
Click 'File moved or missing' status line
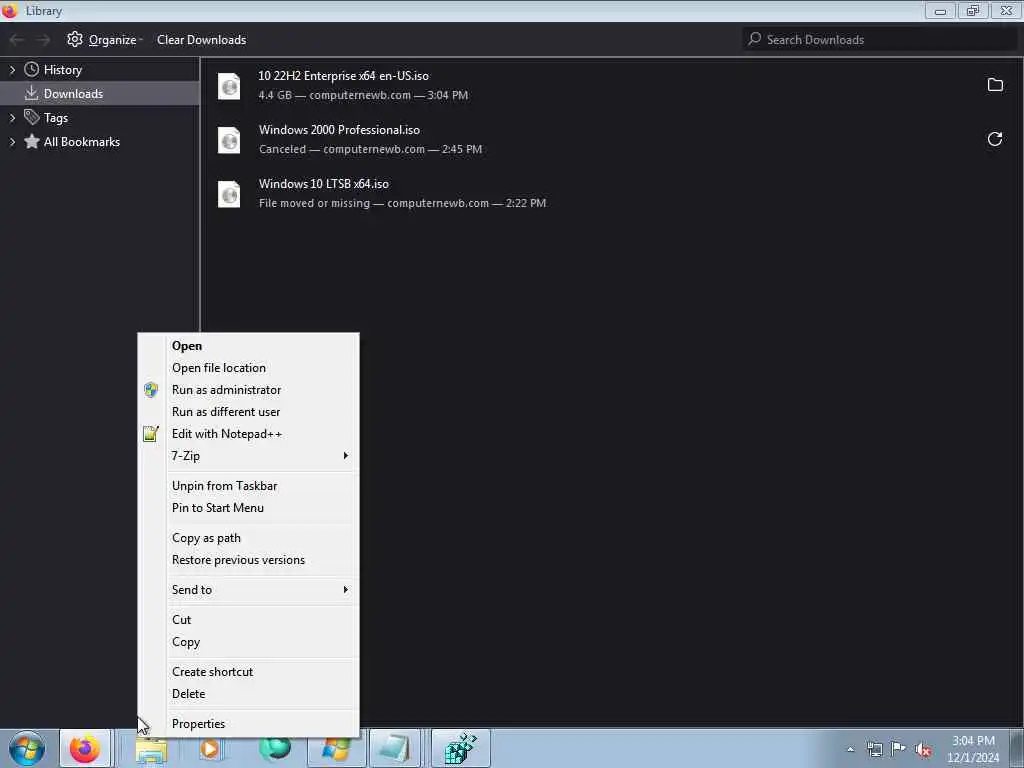click(402, 204)
